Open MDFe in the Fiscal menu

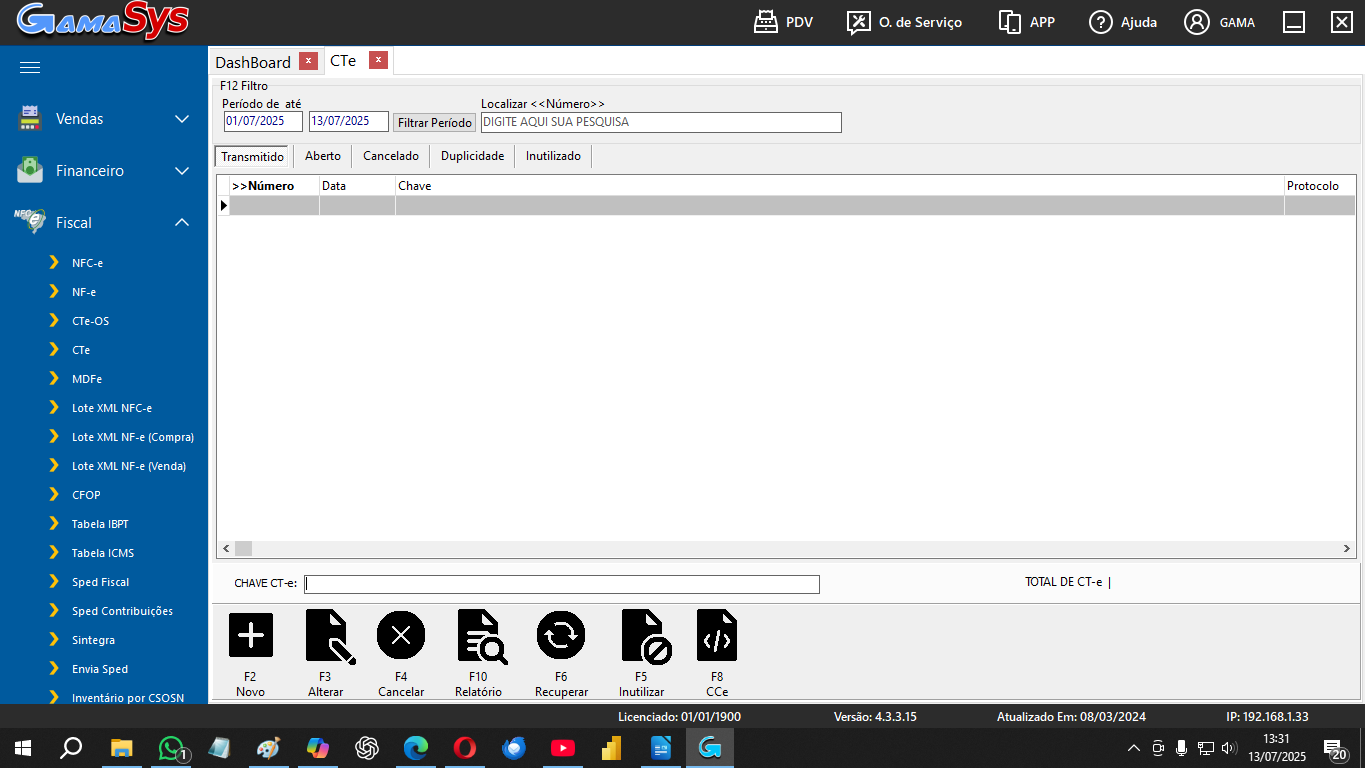87,379
